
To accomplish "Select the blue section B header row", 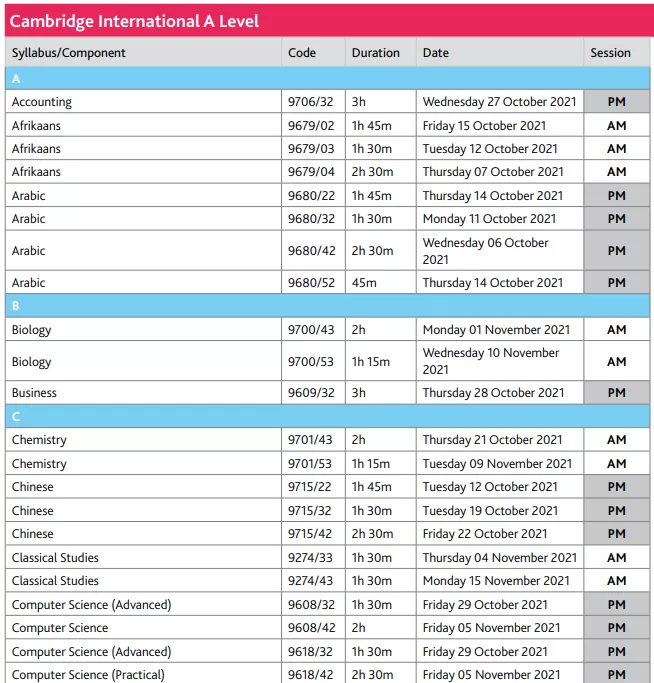I will [327, 305].
